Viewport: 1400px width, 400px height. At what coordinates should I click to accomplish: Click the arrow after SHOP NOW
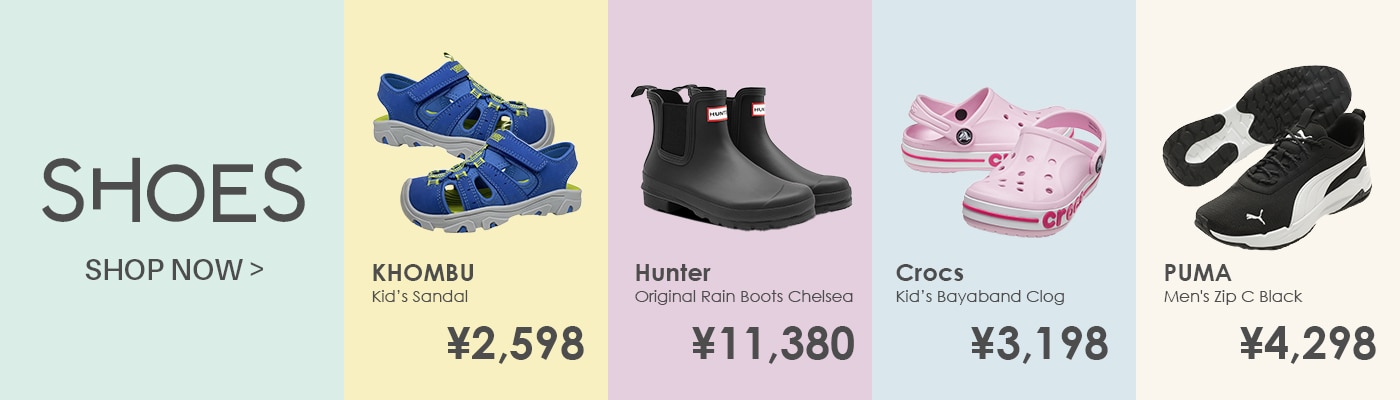[258, 269]
